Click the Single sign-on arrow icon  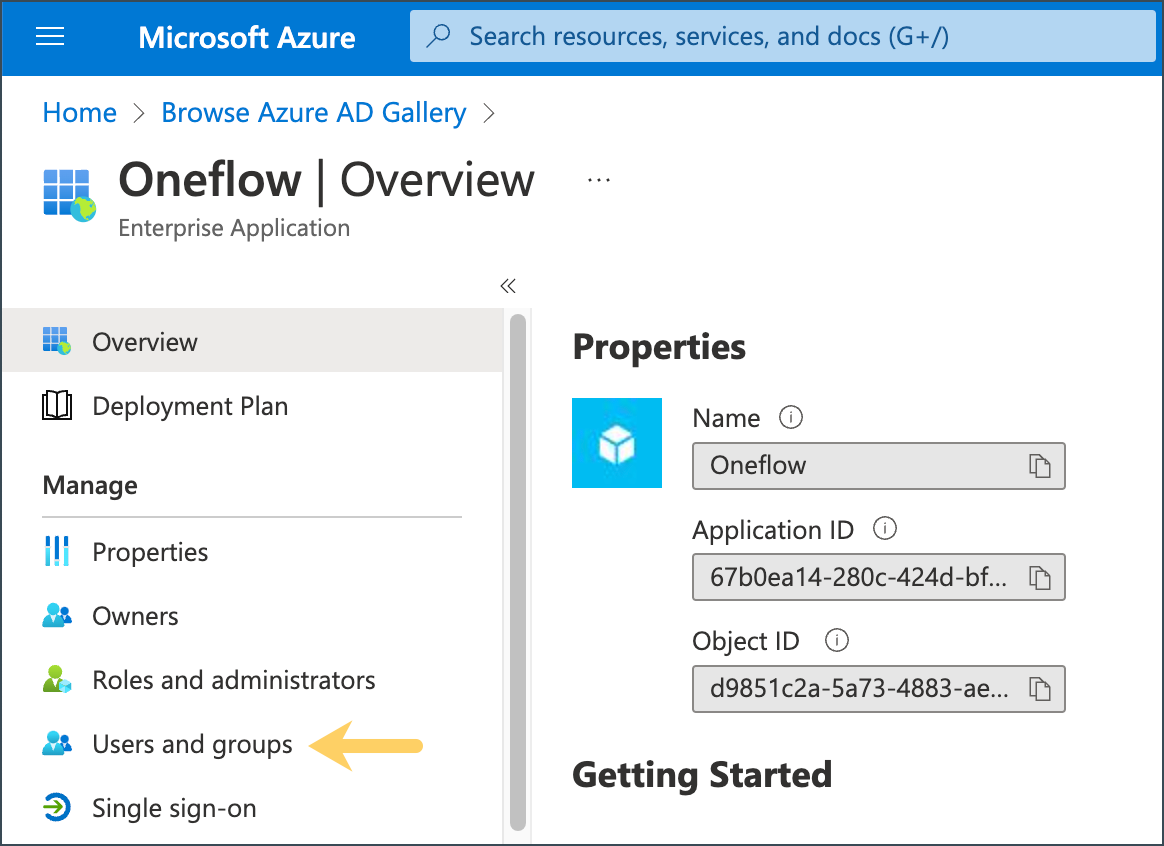coord(56,807)
